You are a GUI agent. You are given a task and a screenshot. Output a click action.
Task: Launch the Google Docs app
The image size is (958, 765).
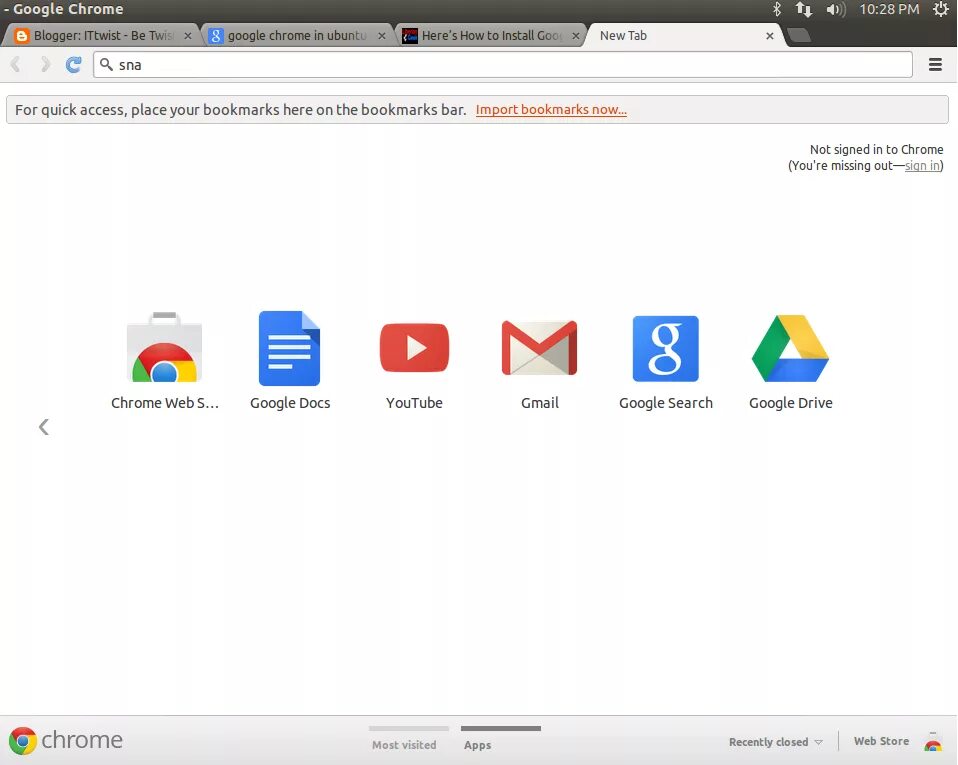290,348
